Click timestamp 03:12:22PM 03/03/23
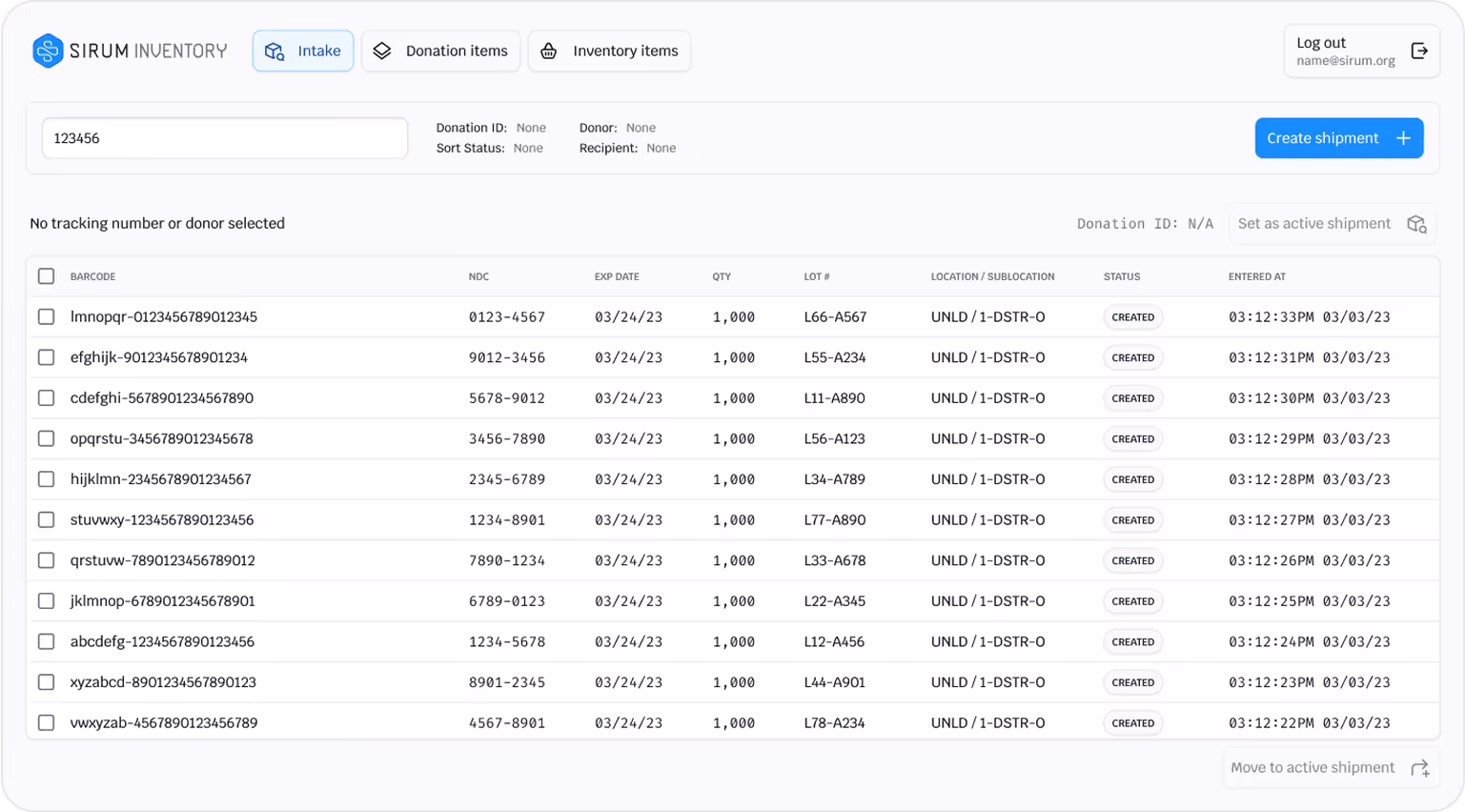The width and height of the screenshot is (1465, 812). [1309, 722]
